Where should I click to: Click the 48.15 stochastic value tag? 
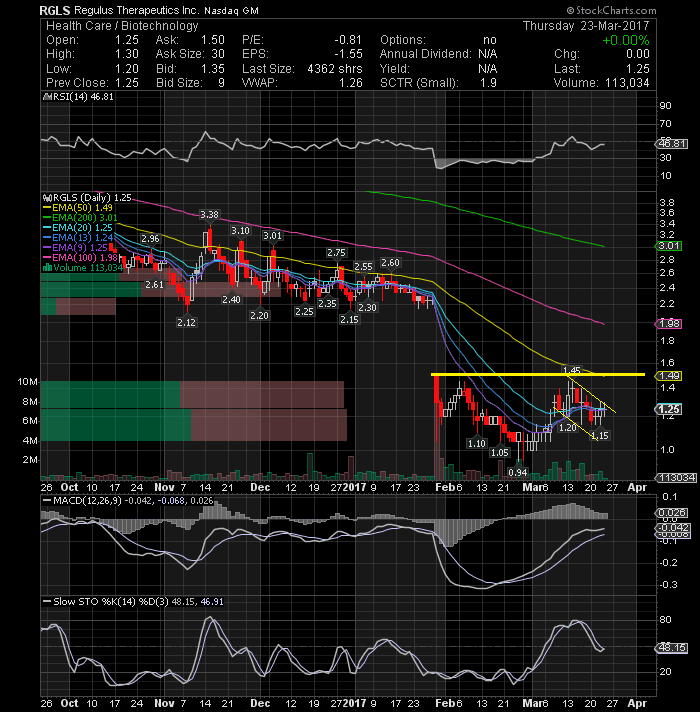tap(671, 648)
